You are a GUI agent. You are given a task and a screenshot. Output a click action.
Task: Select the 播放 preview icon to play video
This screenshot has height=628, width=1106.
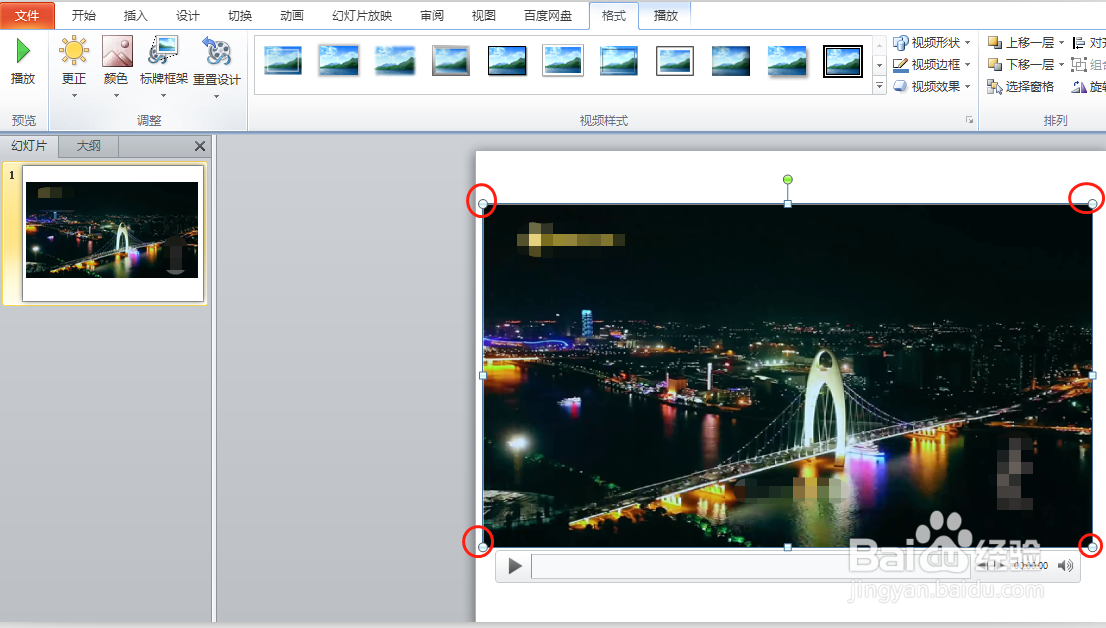(x=22, y=60)
